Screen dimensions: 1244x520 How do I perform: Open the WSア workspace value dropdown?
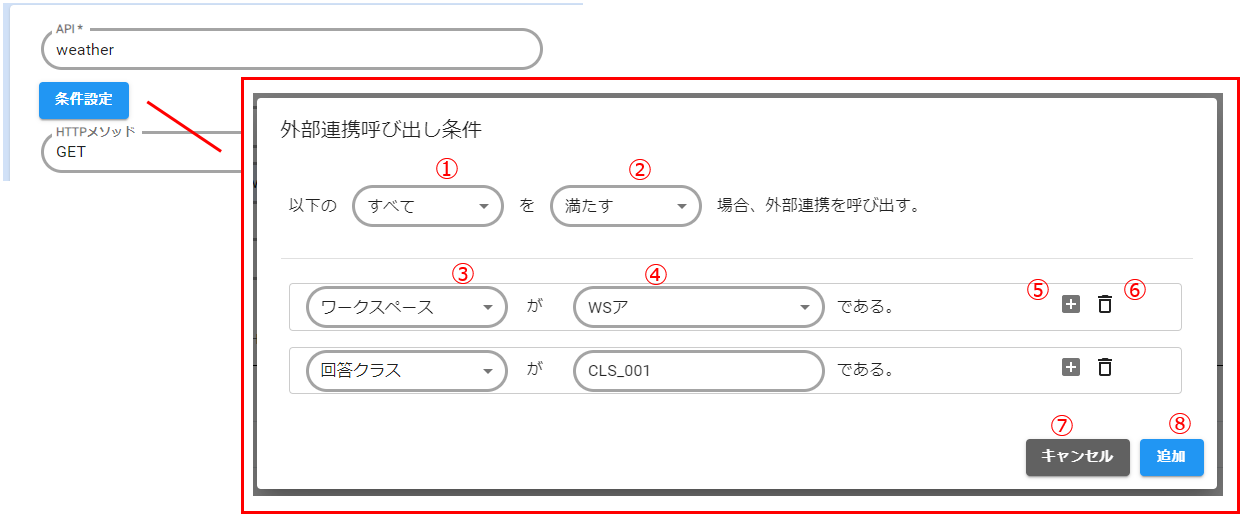(x=698, y=307)
